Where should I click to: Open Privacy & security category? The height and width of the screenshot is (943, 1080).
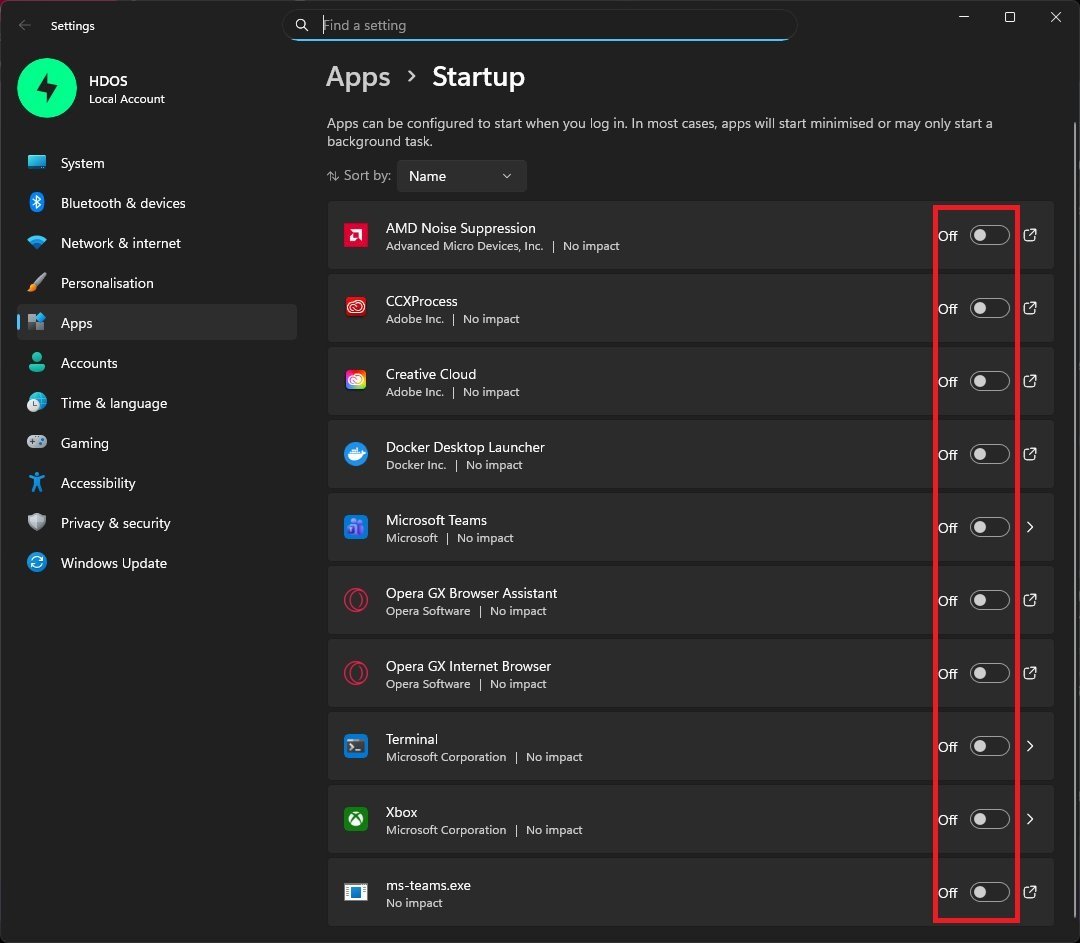pos(157,523)
